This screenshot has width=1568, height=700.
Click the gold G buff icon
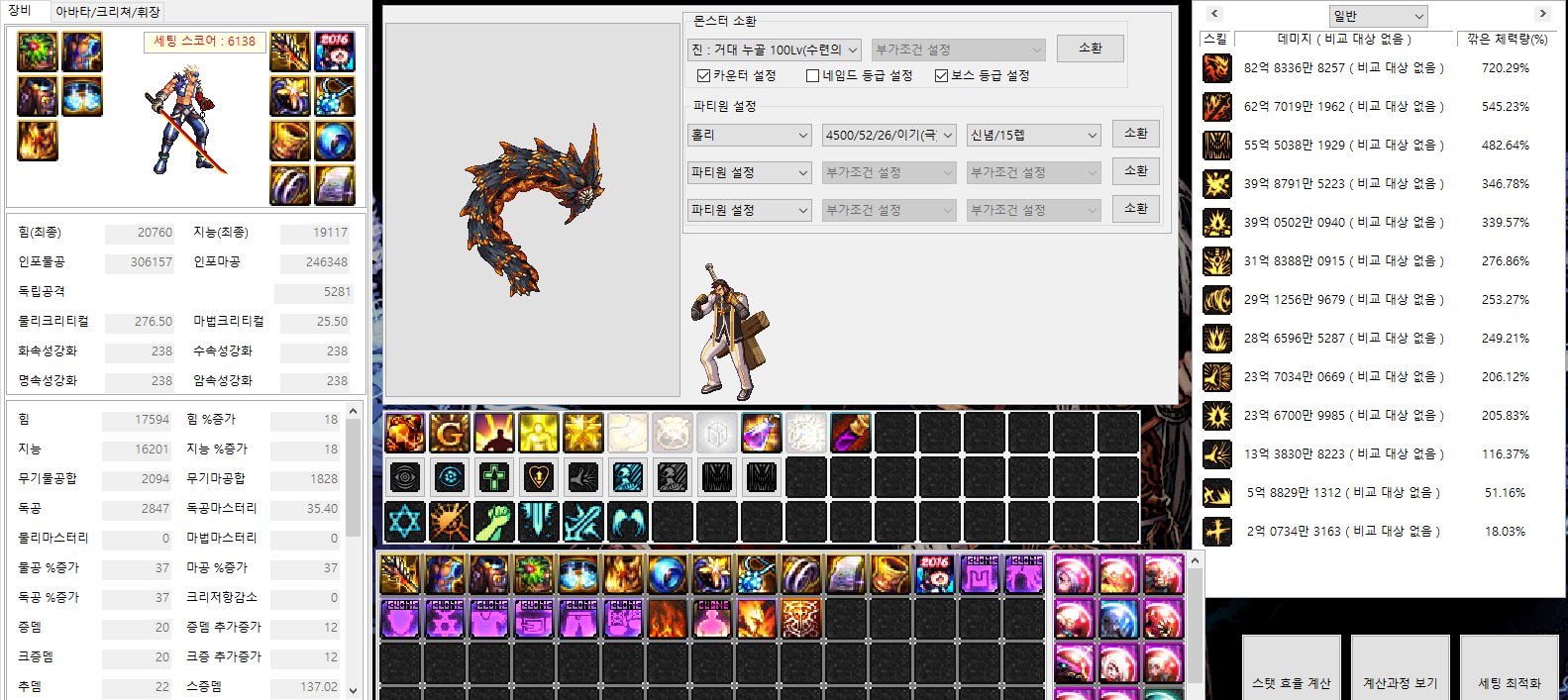tap(450, 433)
